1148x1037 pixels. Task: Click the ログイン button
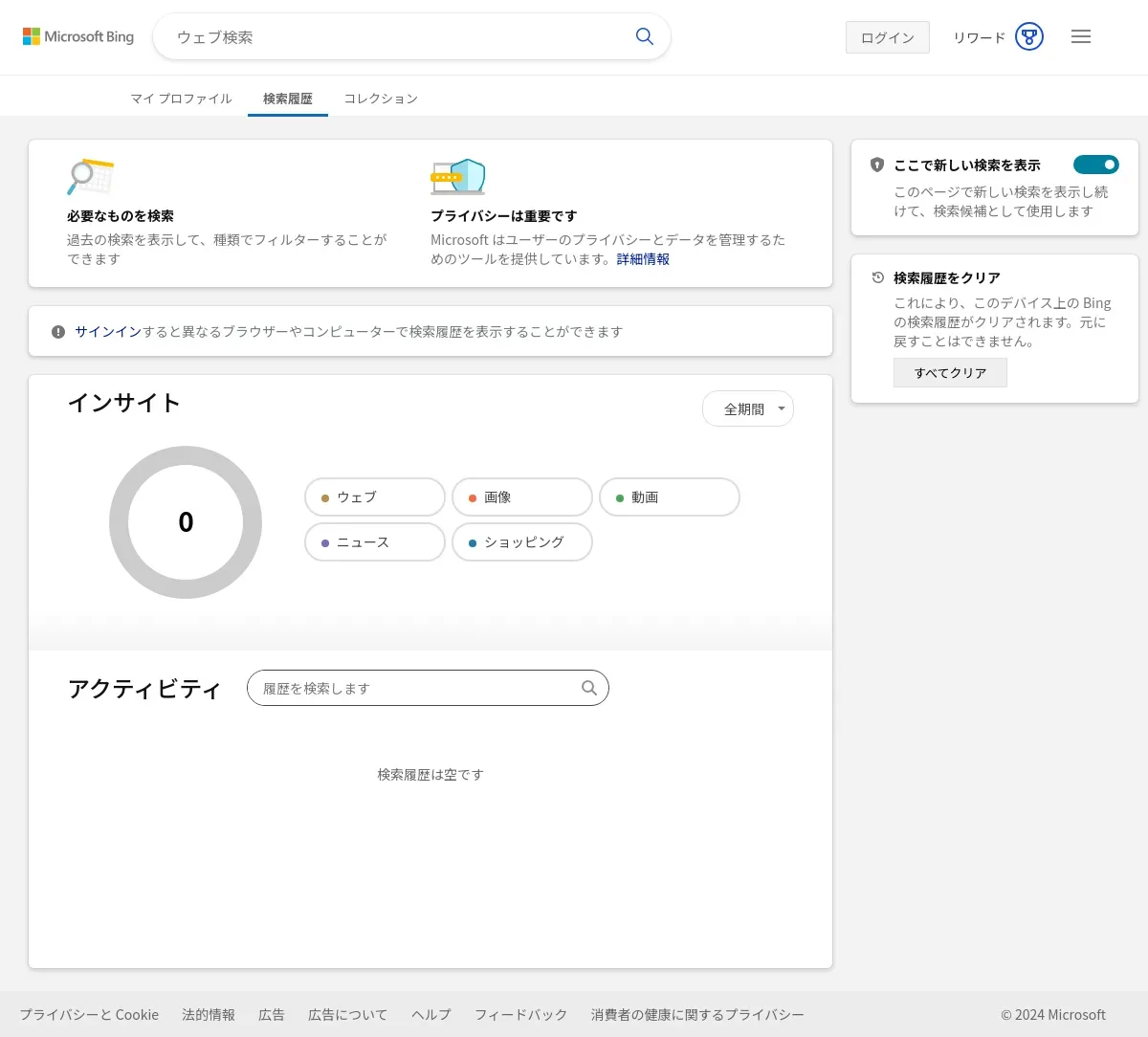pos(887,37)
